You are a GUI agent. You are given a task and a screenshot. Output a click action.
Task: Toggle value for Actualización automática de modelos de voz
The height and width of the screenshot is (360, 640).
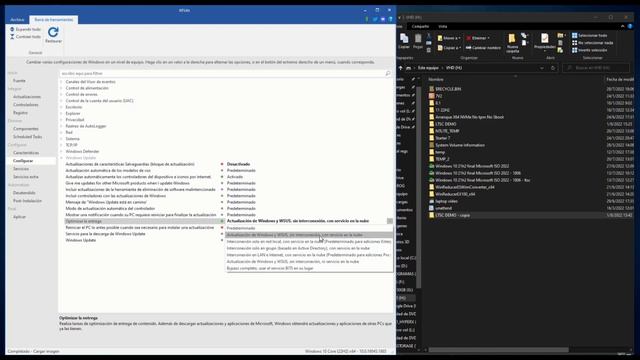[x=241, y=170]
